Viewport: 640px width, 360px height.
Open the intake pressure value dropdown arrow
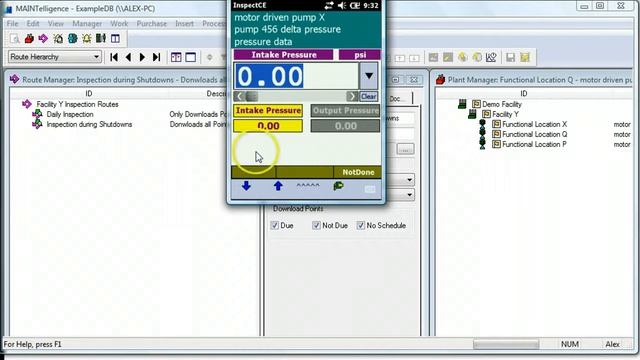[369, 76]
